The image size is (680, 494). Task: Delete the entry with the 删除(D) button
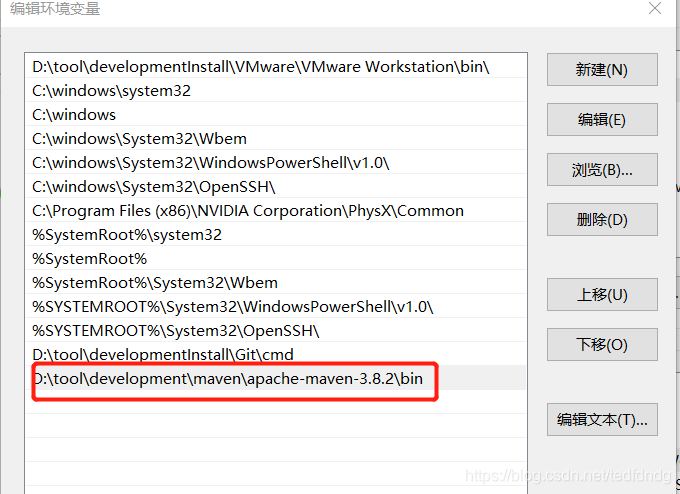coord(602,219)
